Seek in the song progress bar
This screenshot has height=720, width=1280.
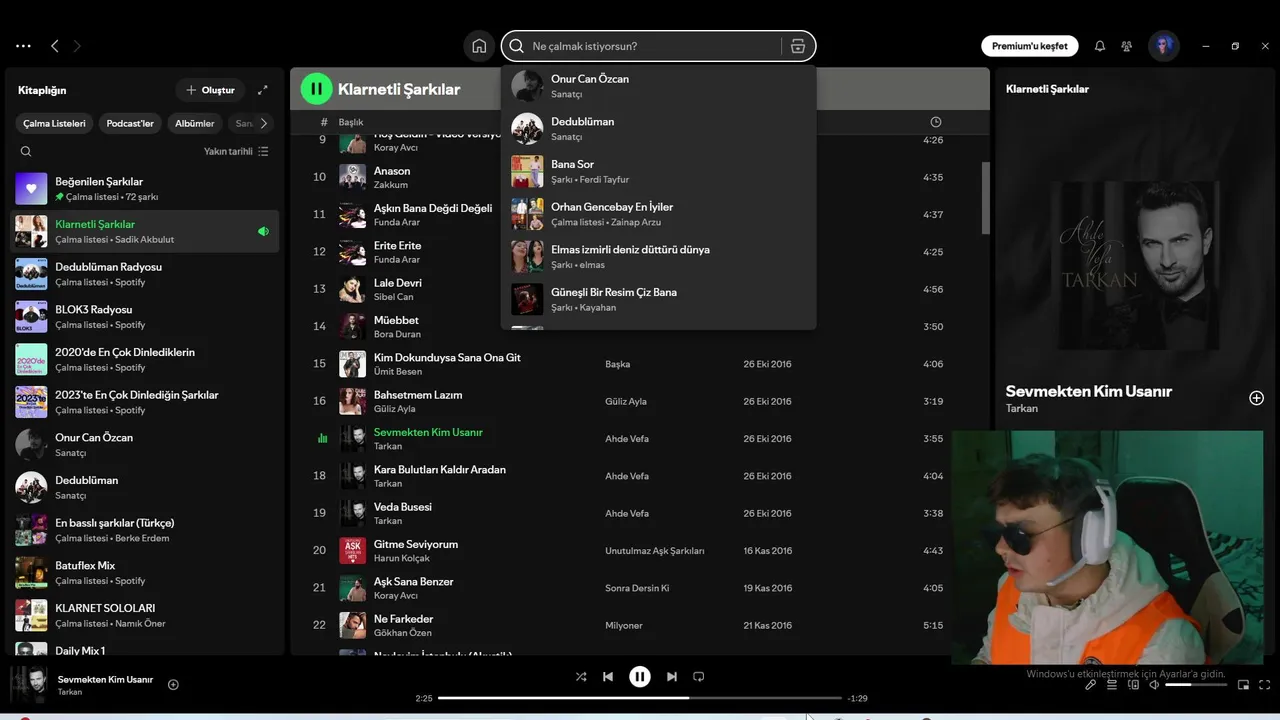640,698
